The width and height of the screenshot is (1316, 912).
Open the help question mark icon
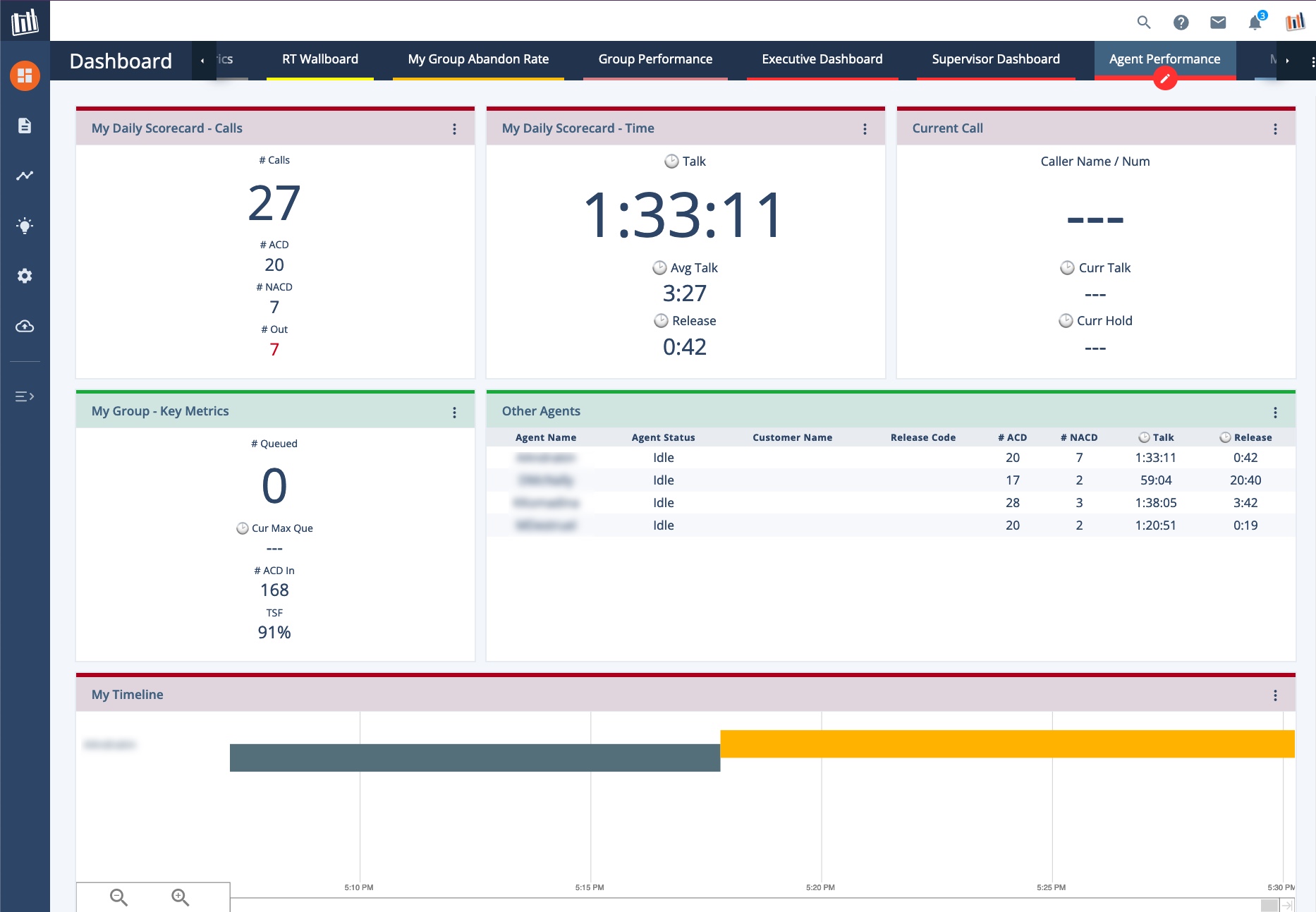click(1181, 23)
